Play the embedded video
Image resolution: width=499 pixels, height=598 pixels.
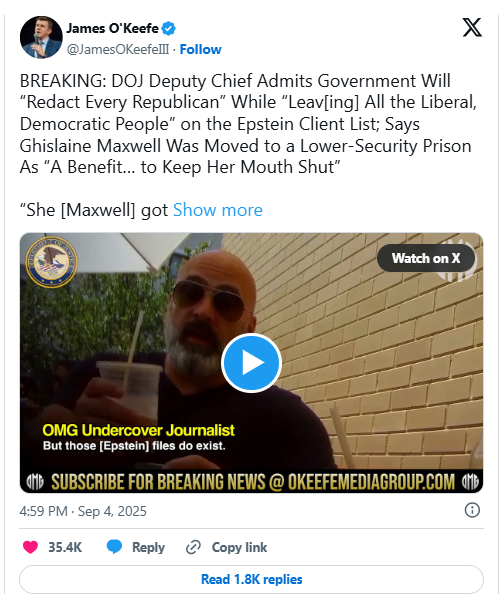pos(251,363)
